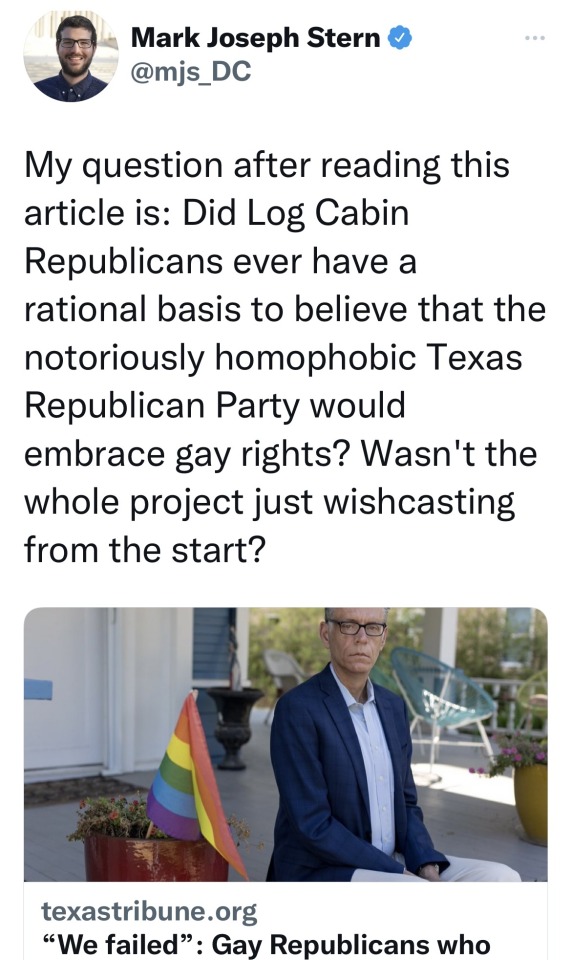Screen dimensions: 571x960
Task: Click the teal wire chair in photo
Action: [442, 699]
